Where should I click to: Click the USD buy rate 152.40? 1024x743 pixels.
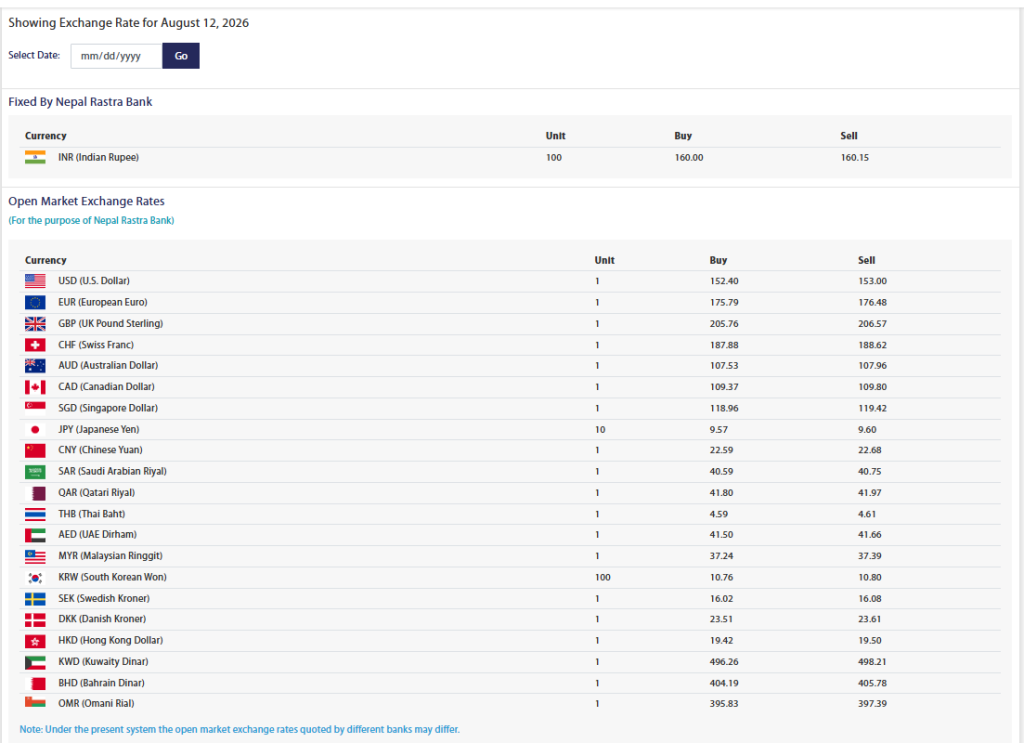pyautogui.click(x=724, y=281)
